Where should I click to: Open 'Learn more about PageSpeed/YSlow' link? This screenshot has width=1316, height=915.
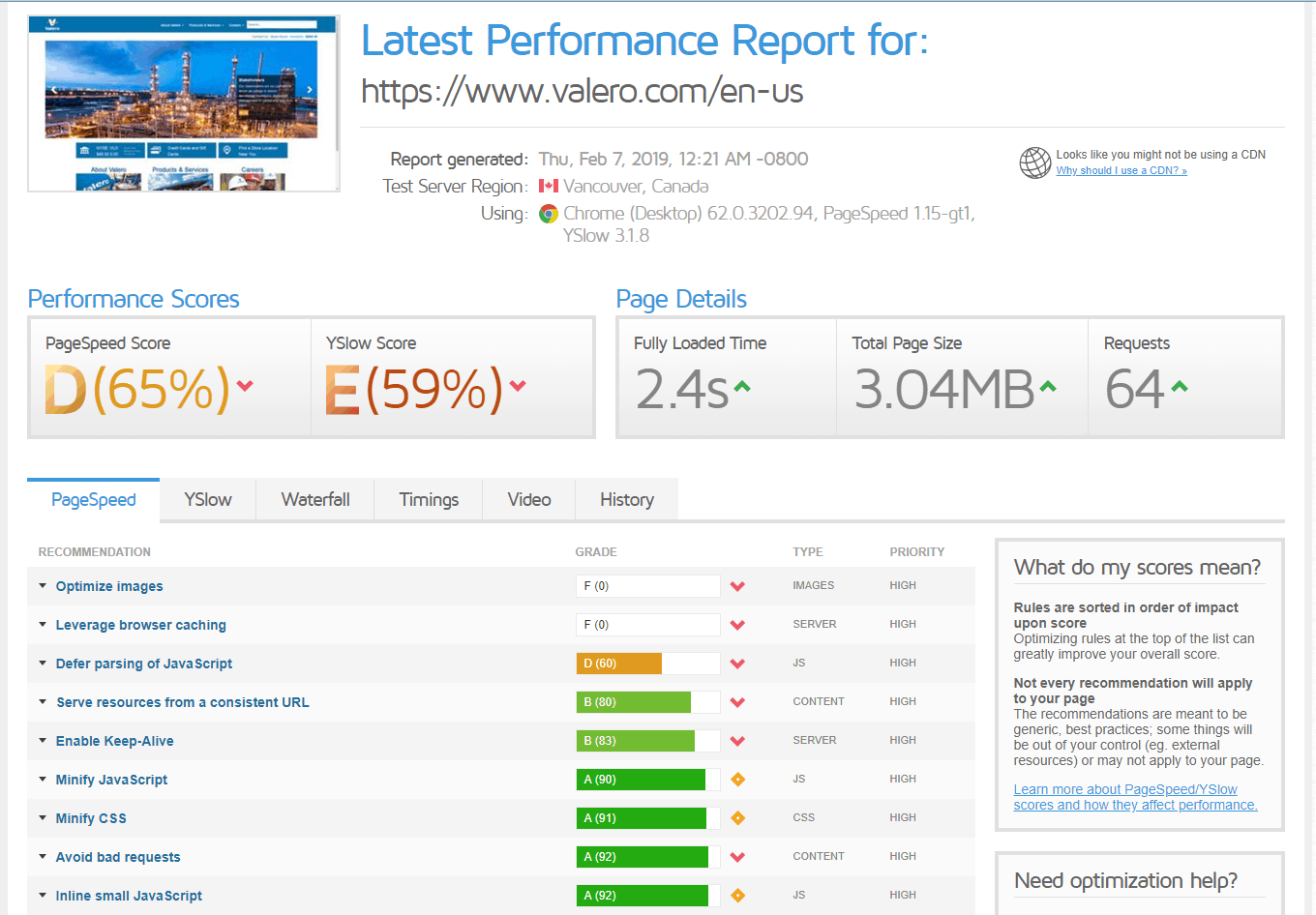(x=1135, y=797)
